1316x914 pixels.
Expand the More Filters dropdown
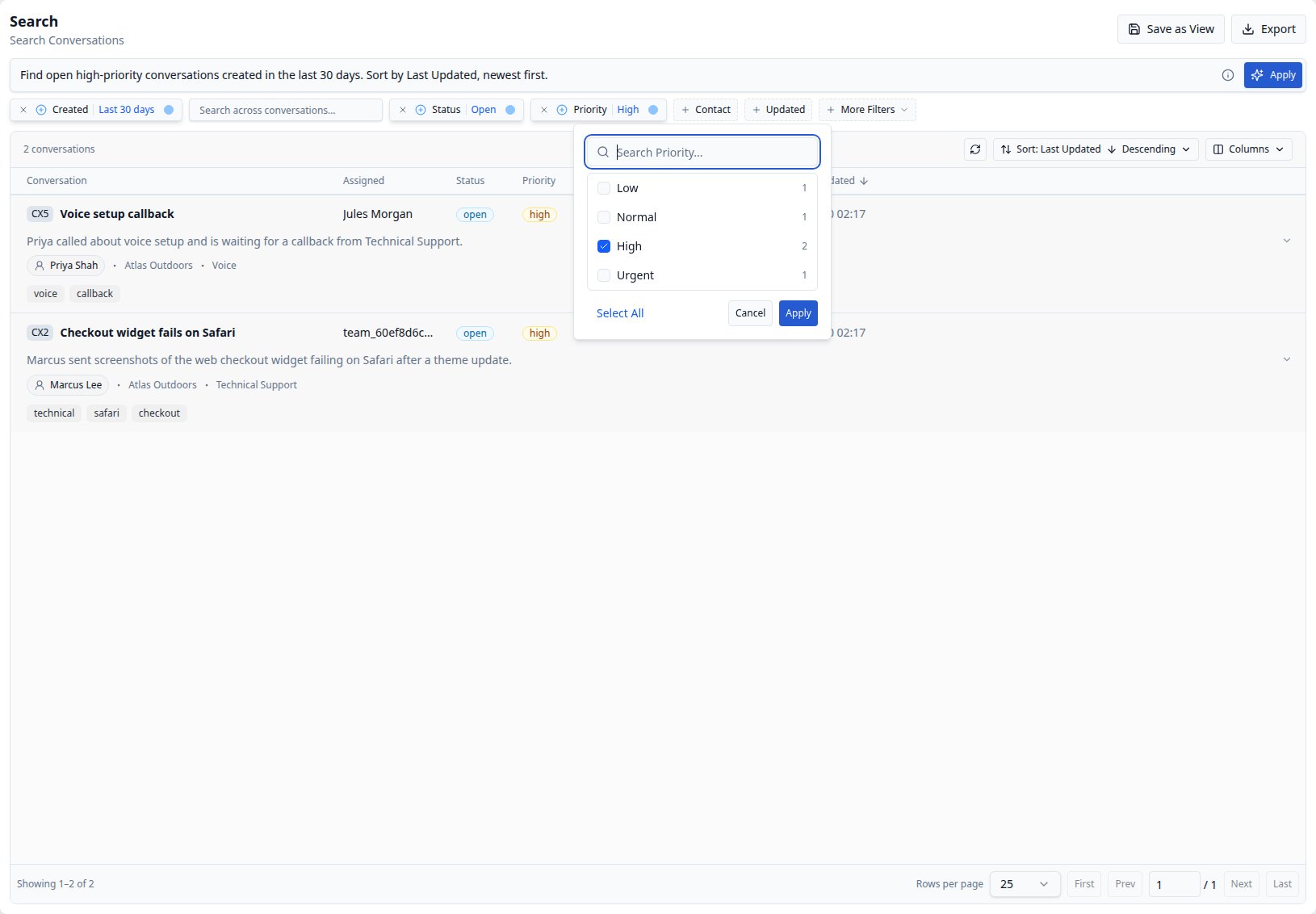(x=867, y=110)
